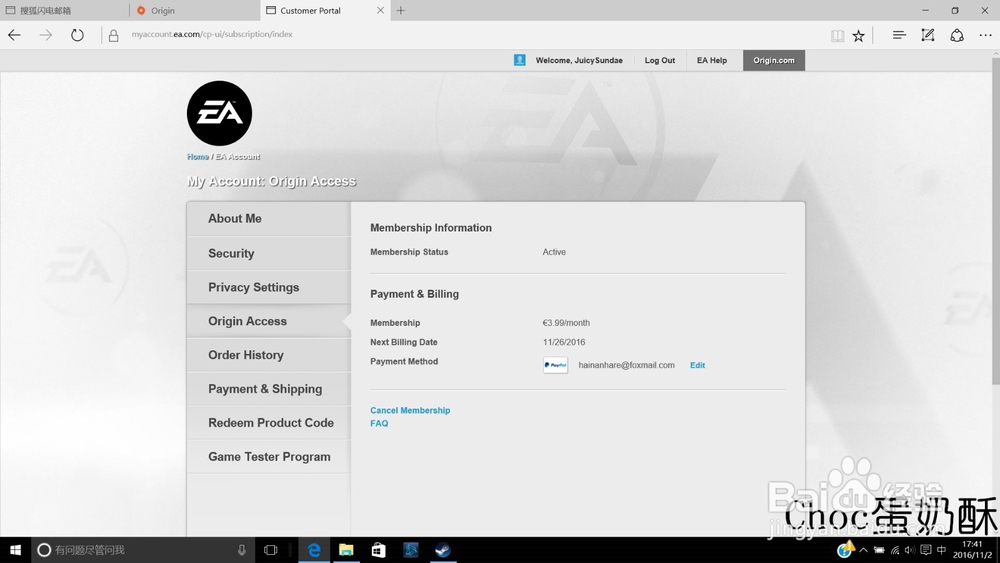Open a new browser tab
This screenshot has width=1000, height=563.
pos(401,10)
